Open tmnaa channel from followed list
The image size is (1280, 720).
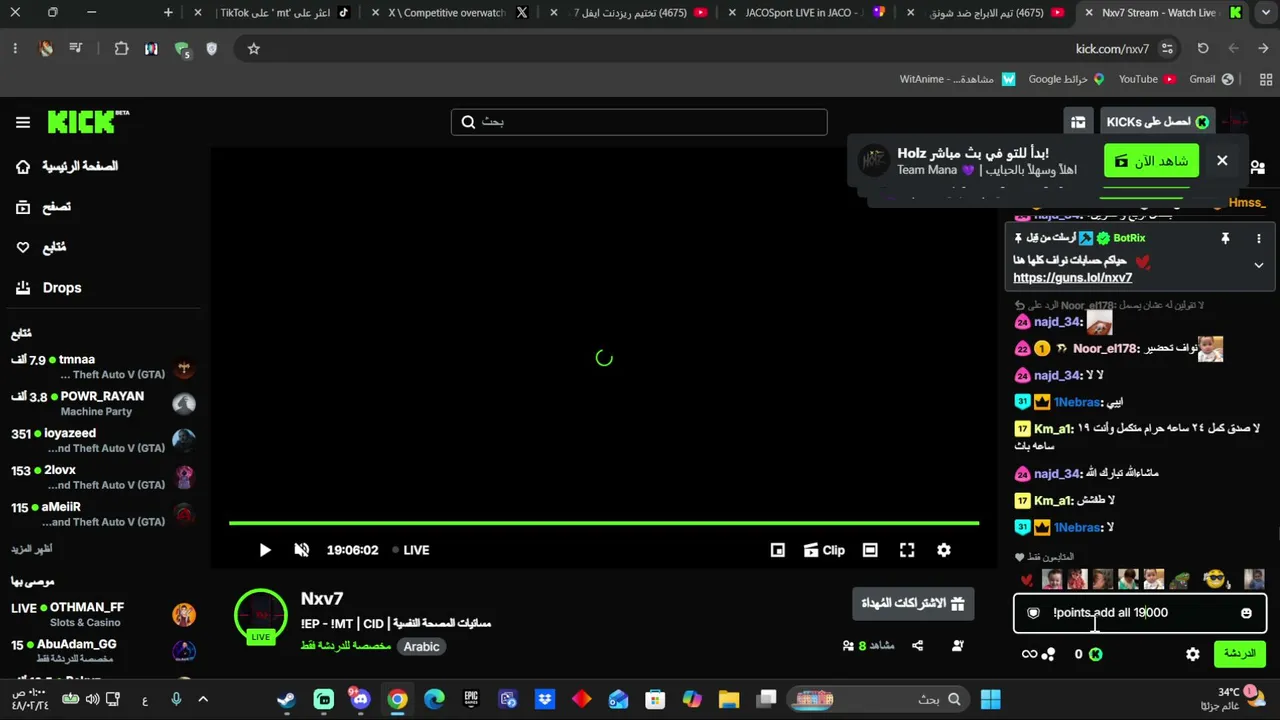[x=102, y=366]
